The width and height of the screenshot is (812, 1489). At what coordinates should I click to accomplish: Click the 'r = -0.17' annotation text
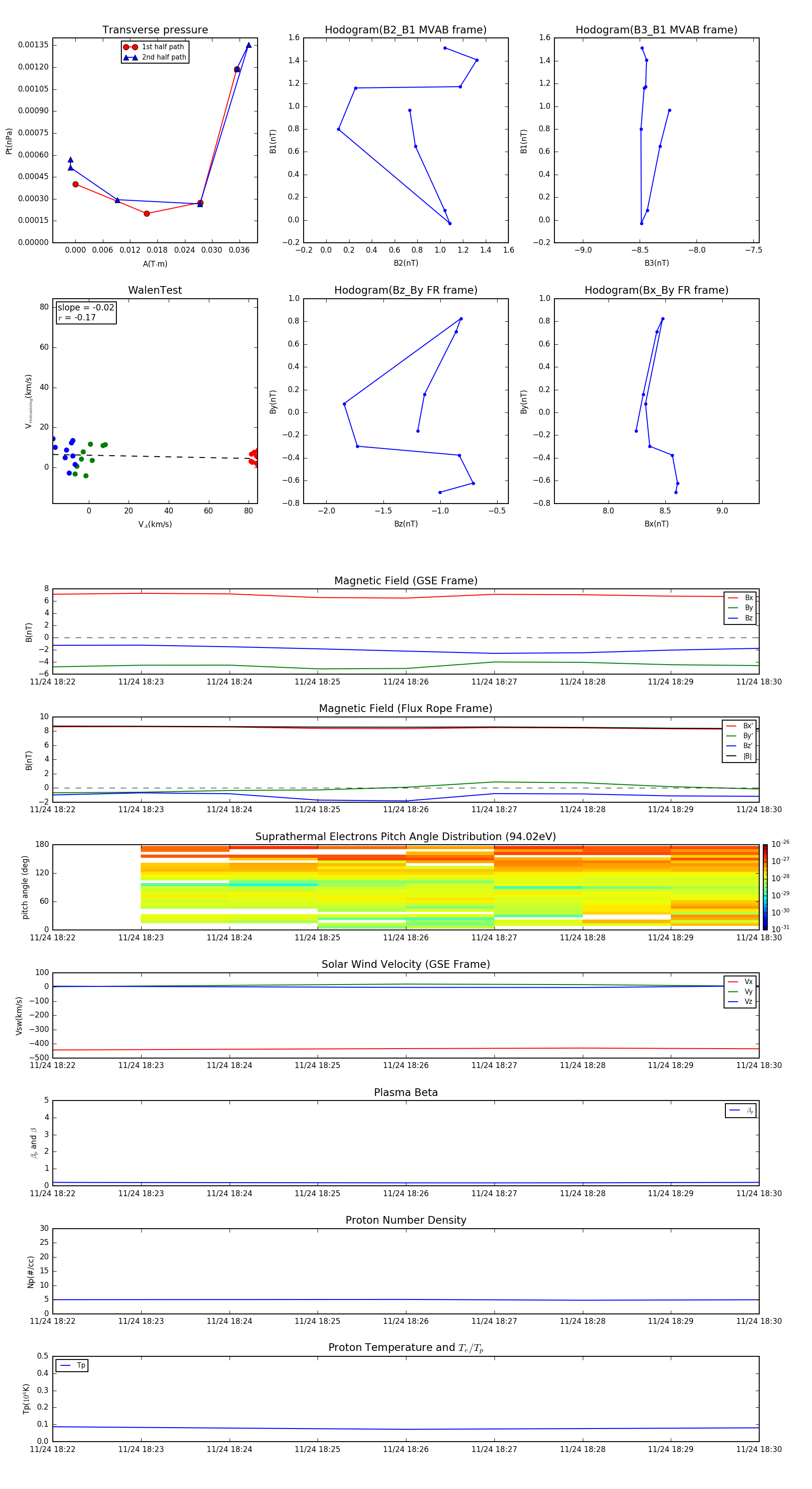point(77,317)
